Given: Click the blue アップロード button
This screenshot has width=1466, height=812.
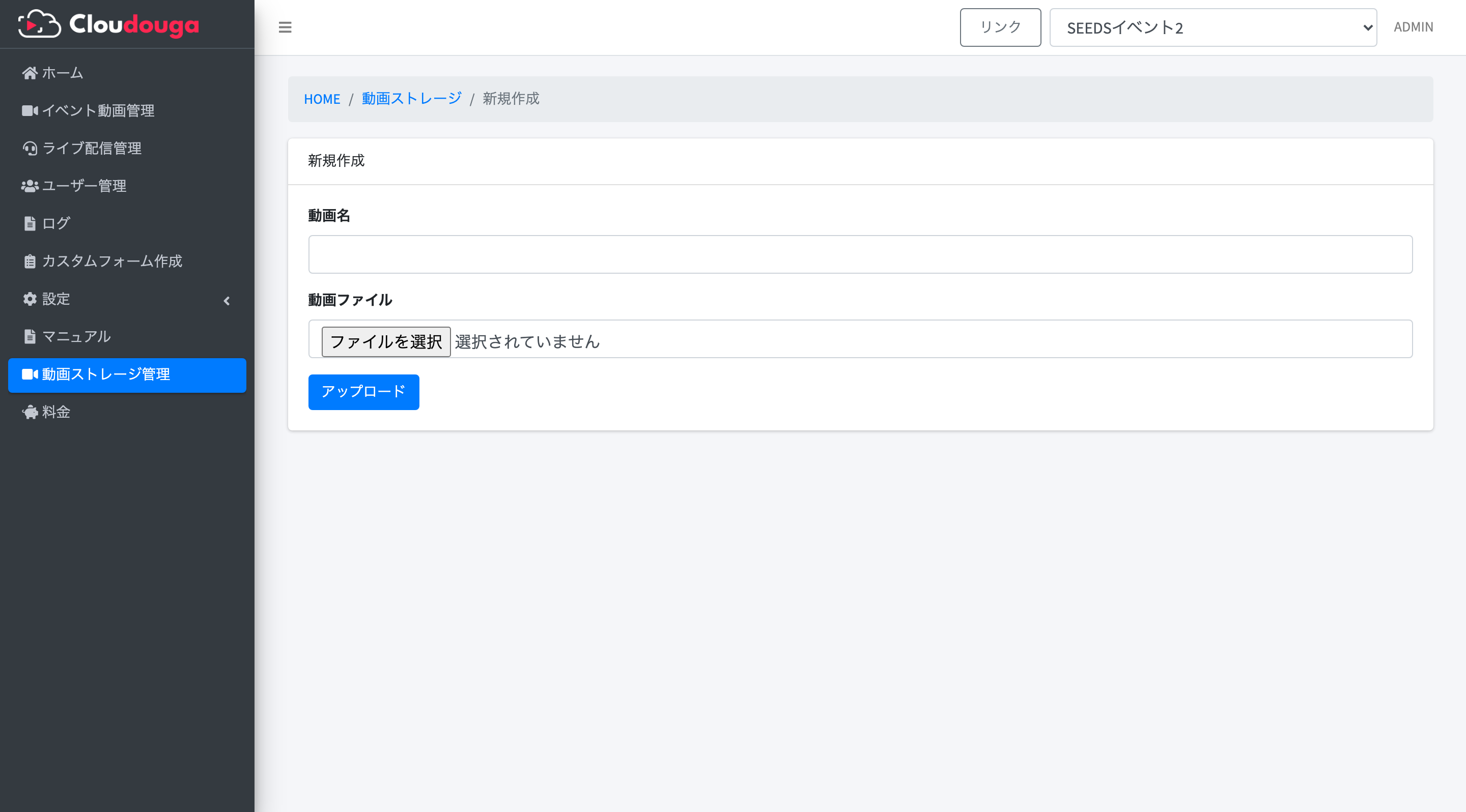Looking at the screenshot, I should (x=363, y=392).
